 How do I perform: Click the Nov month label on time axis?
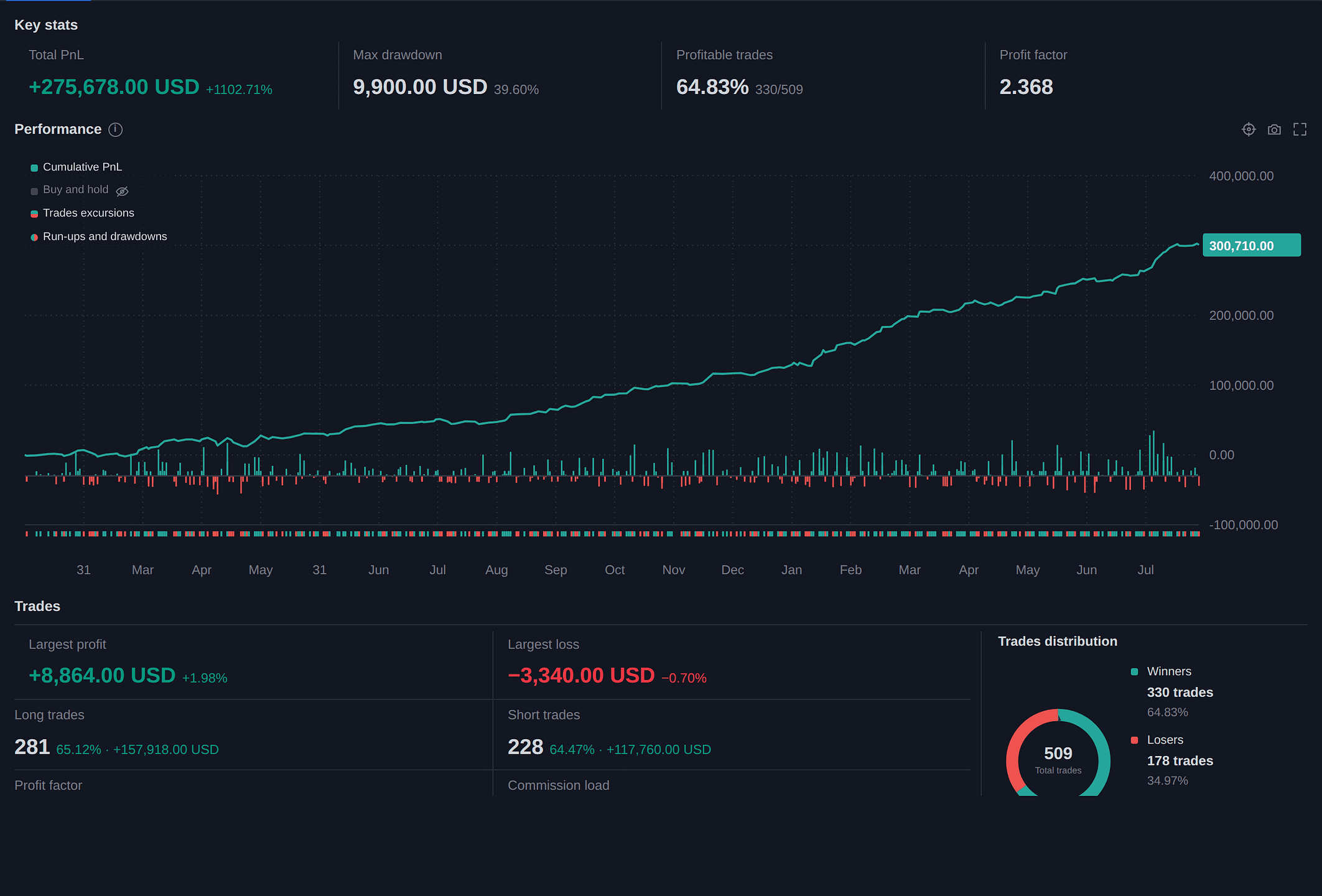[674, 570]
